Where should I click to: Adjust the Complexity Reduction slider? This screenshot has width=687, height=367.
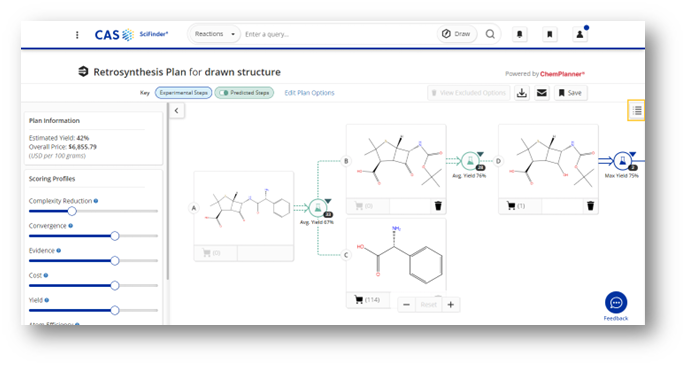coord(72,211)
